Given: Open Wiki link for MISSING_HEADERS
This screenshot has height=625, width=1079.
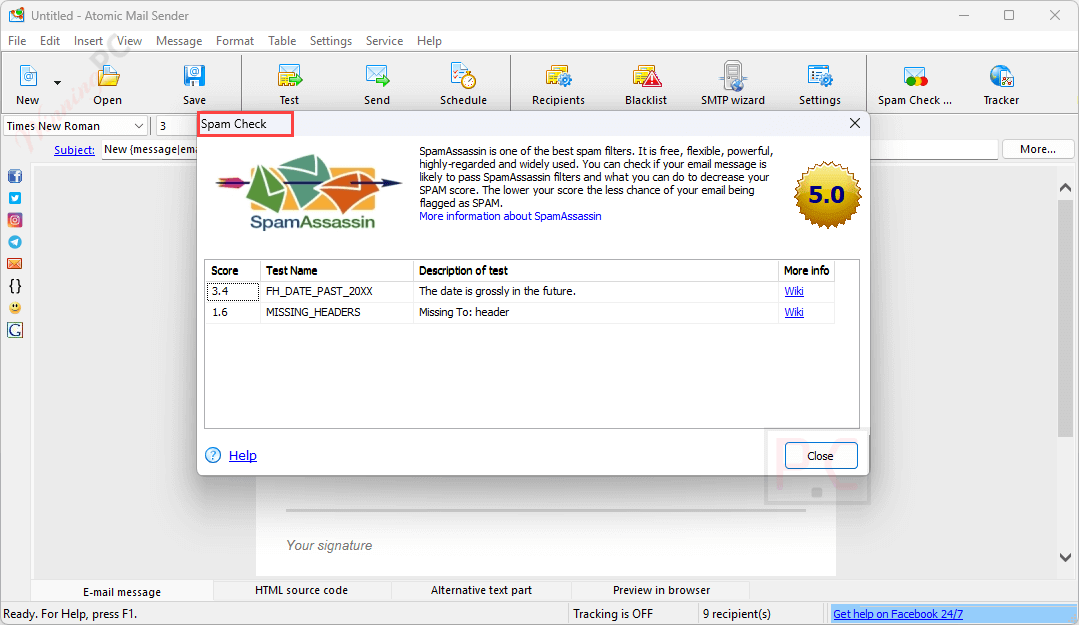Looking at the screenshot, I should (794, 312).
